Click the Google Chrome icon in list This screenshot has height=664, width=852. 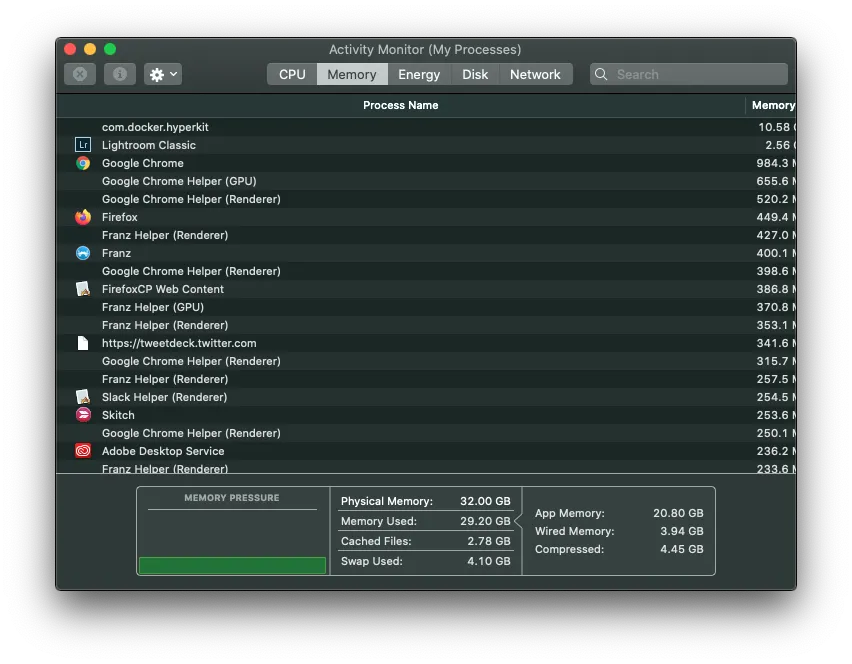pyautogui.click(x=83, y=163)
